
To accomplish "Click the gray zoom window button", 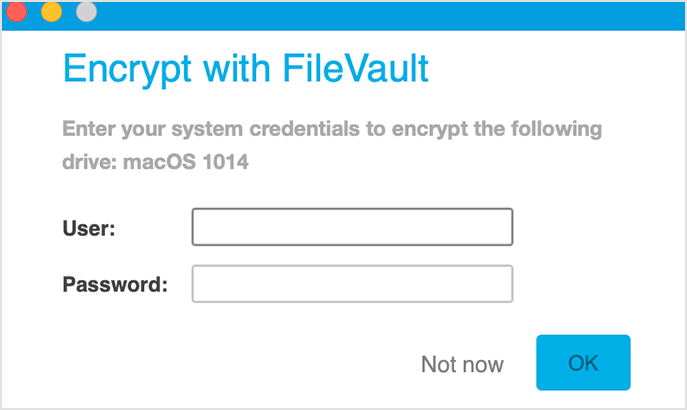I will coord(86,12).
